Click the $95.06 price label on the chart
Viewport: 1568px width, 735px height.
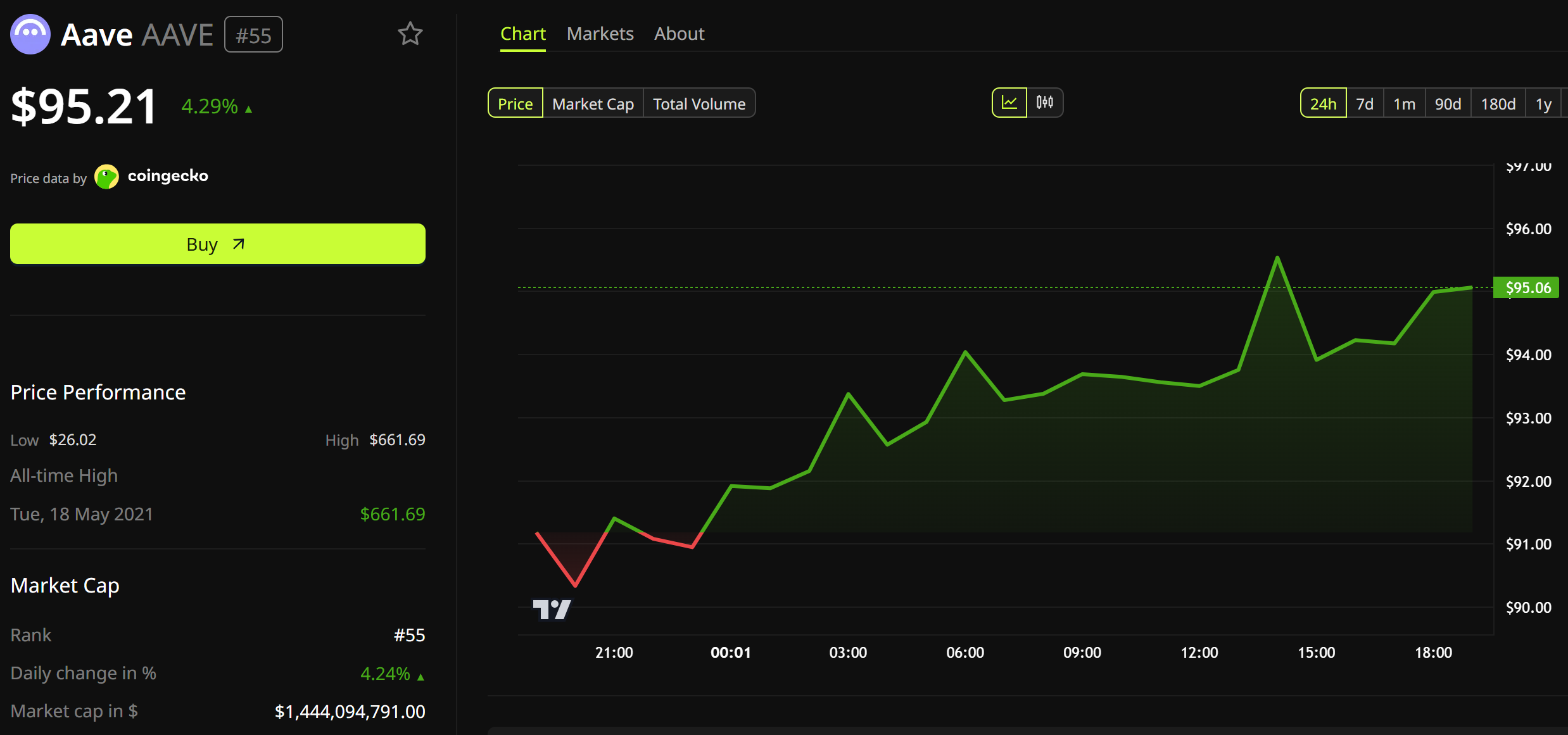[1527, 287]
